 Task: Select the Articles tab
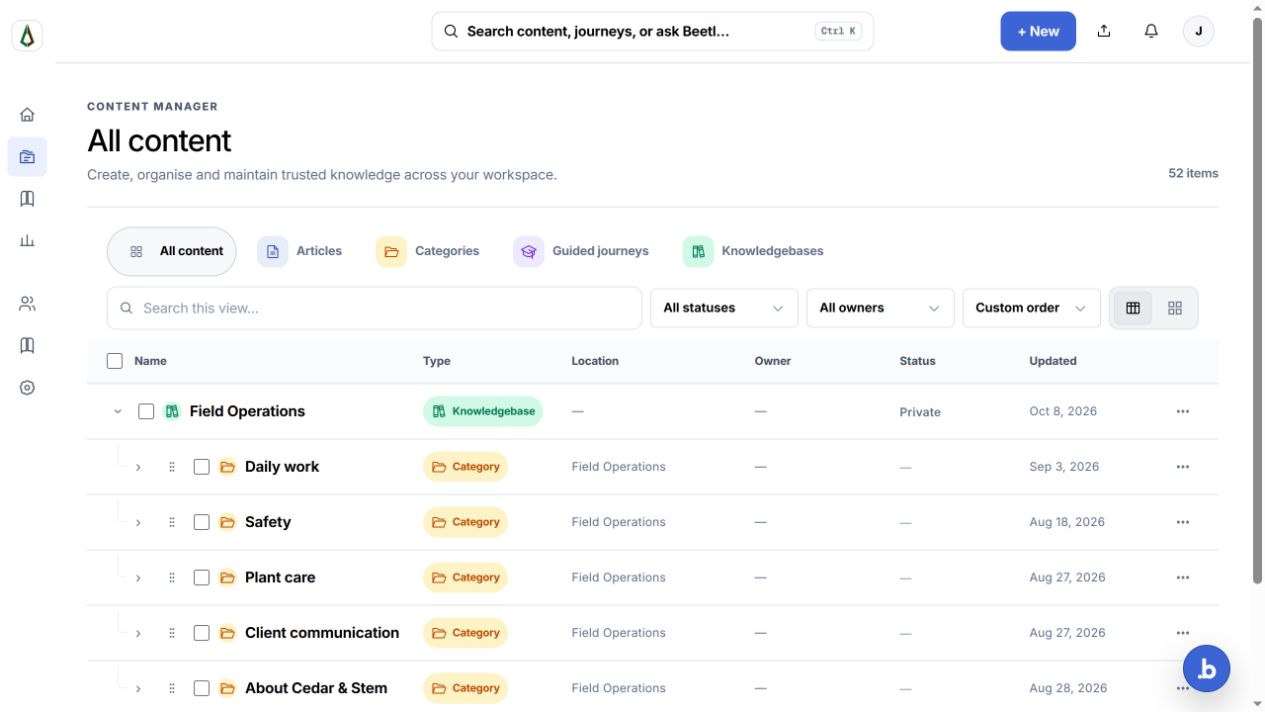pyautogui.click(x=300, y=251)
